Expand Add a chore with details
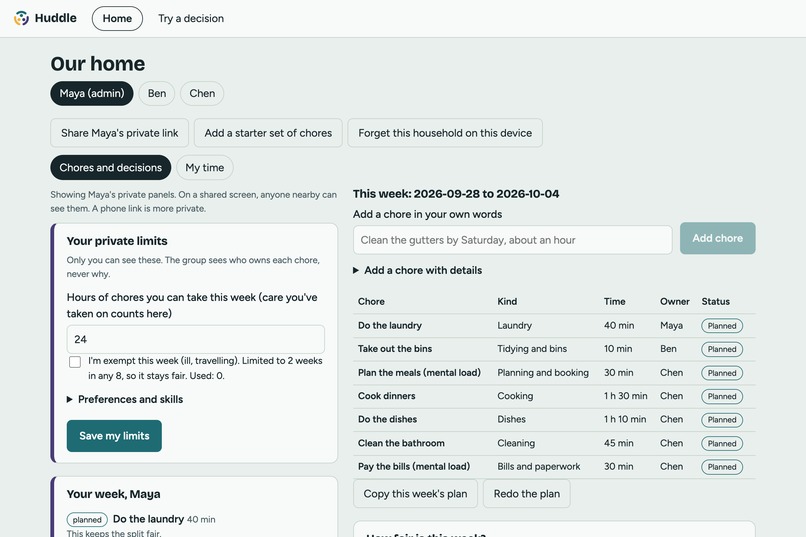 tap(418, 270)
